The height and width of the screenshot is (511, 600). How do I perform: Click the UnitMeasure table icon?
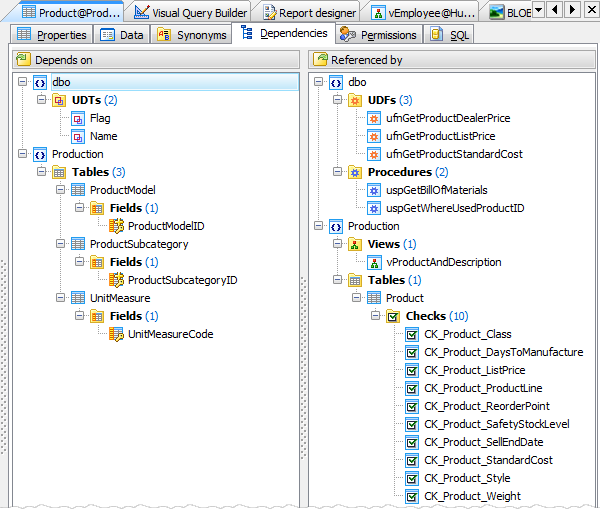[78, 298]
